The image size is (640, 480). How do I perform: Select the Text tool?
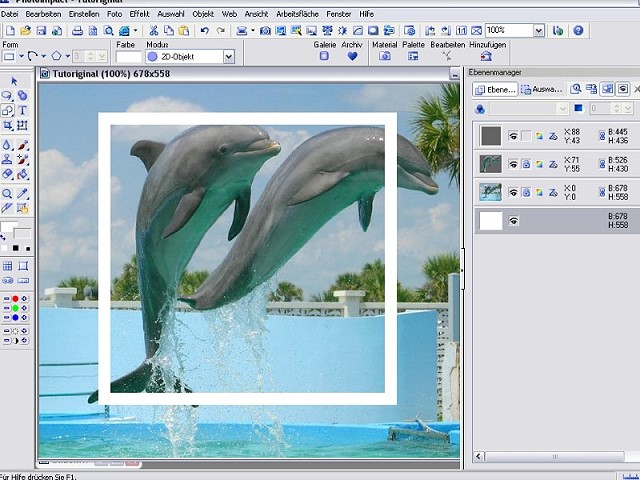[x=22, y=110]
